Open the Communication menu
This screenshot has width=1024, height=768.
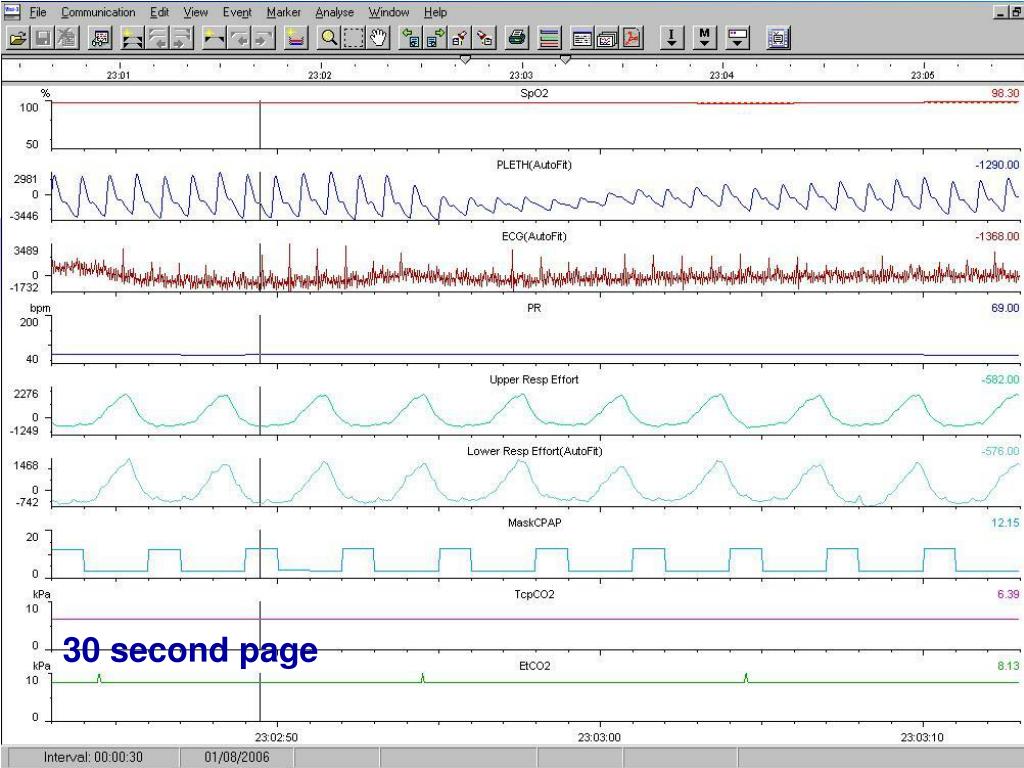(x=98, y=12)
